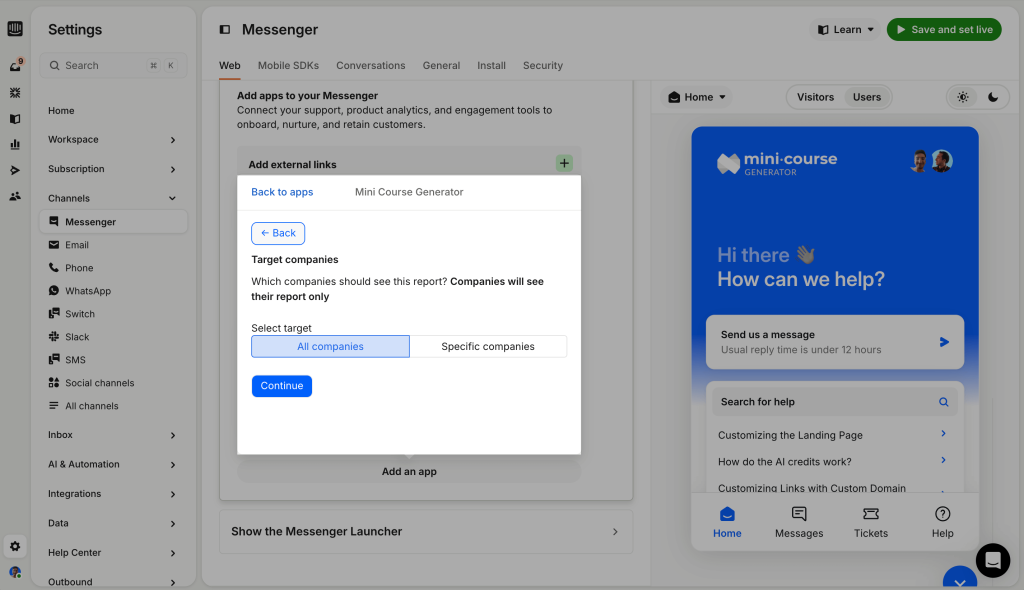Click the Back to apps link
1024x590 pixels.
(282, 191)
